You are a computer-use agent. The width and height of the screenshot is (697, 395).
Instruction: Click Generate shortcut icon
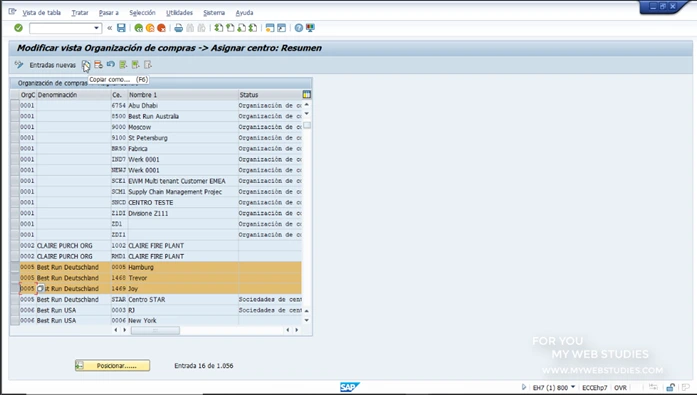(281, 28)
